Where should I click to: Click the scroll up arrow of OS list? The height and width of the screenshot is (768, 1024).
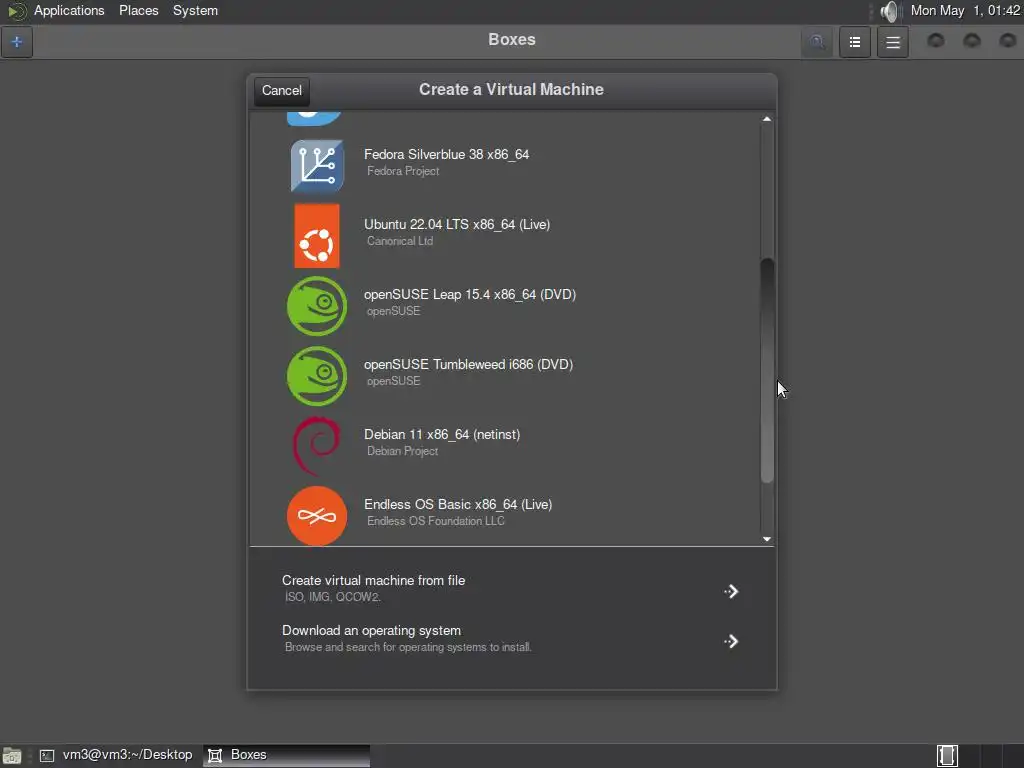[x=767, y=119]
